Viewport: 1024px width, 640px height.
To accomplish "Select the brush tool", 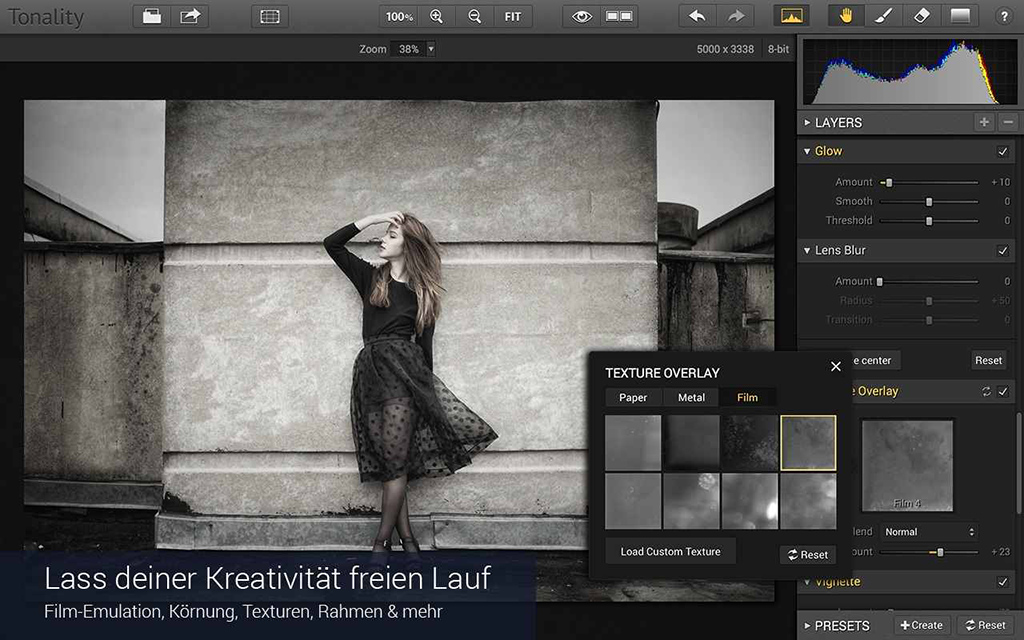I will [883, 16].
